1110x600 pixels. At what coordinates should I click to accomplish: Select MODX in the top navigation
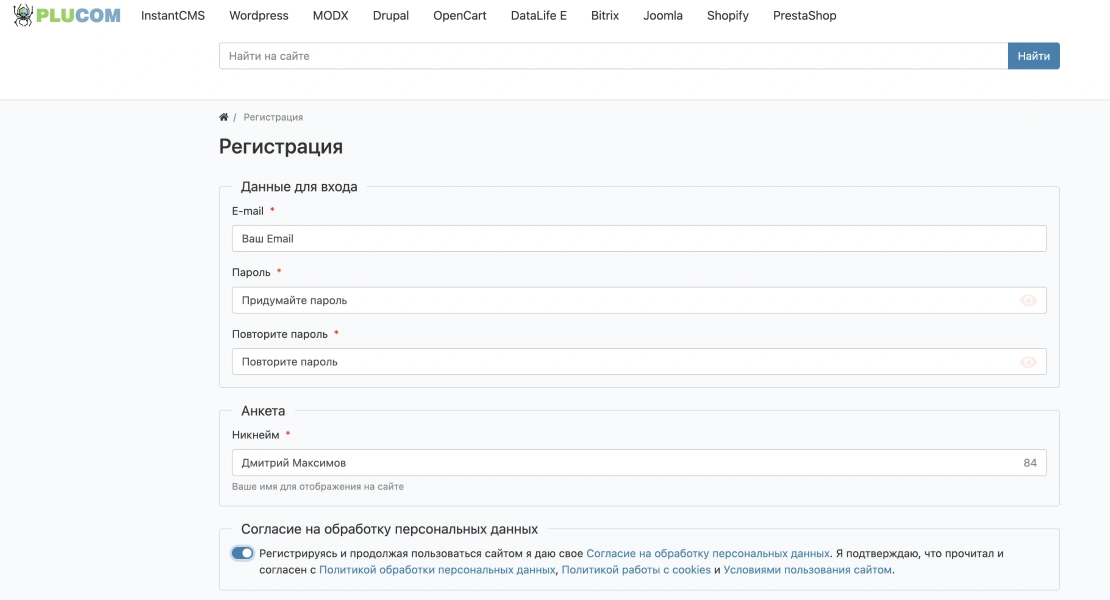[x=331, y=16]
